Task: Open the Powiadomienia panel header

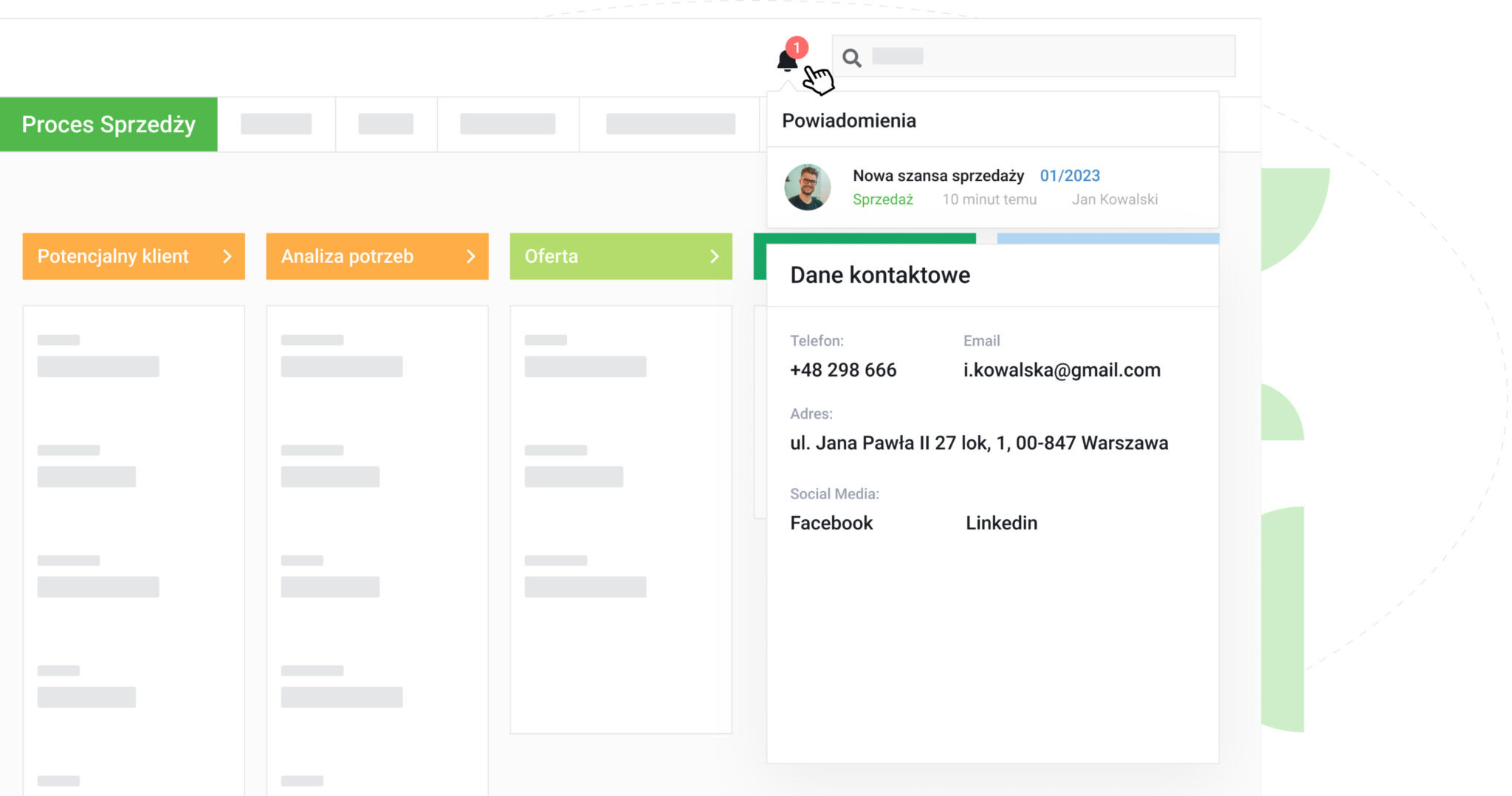Action: click(849, 120)
